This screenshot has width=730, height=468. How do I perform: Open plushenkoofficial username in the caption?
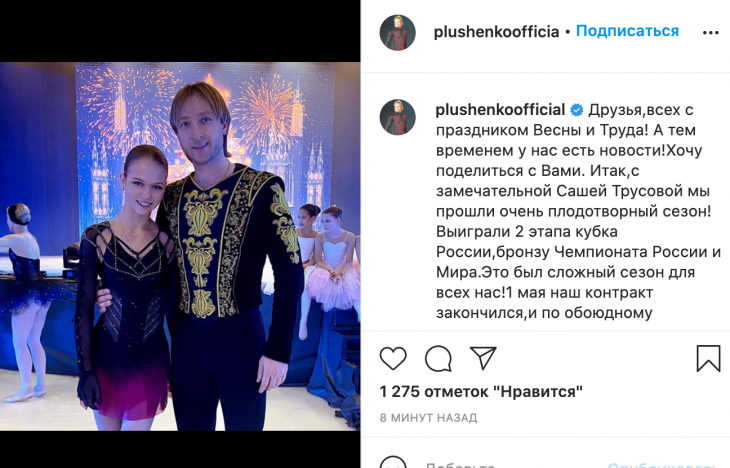[500, 110]
